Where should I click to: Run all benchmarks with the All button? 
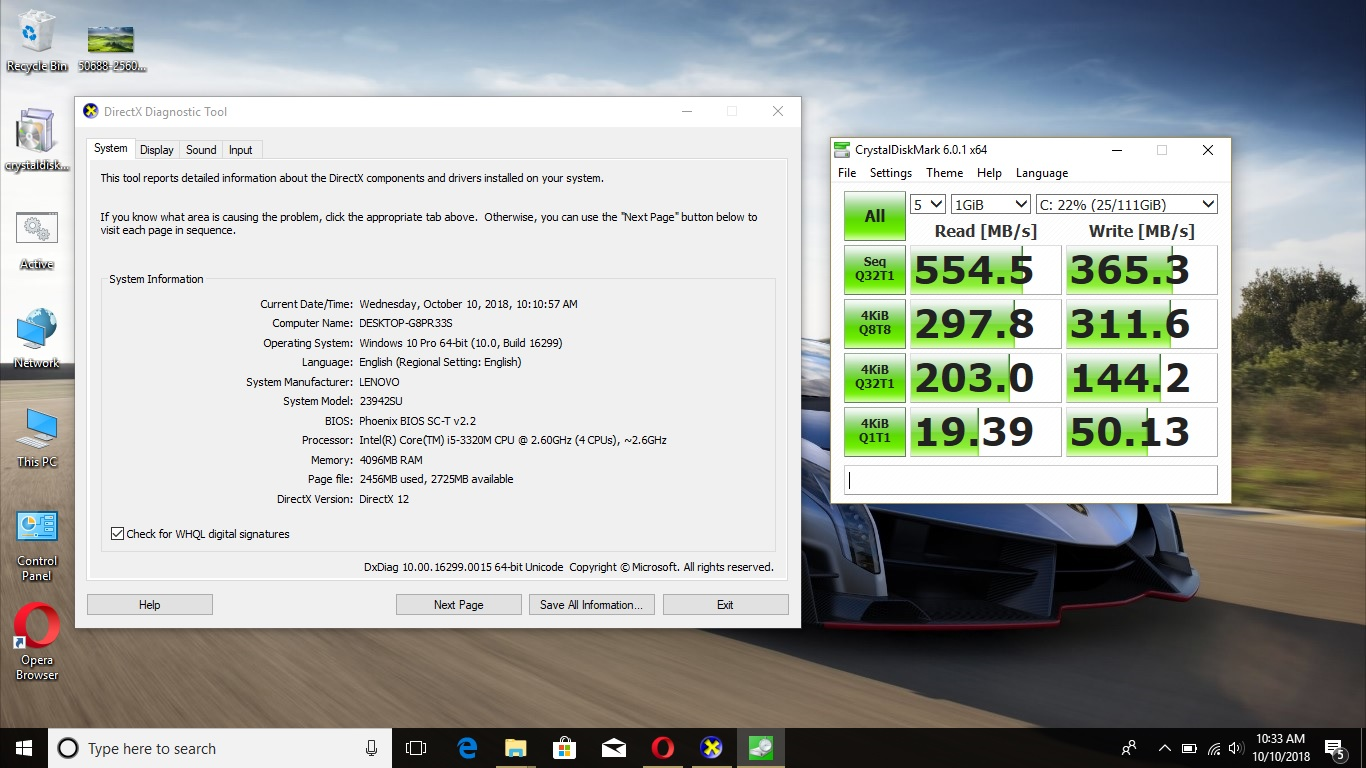pos(875,216)
